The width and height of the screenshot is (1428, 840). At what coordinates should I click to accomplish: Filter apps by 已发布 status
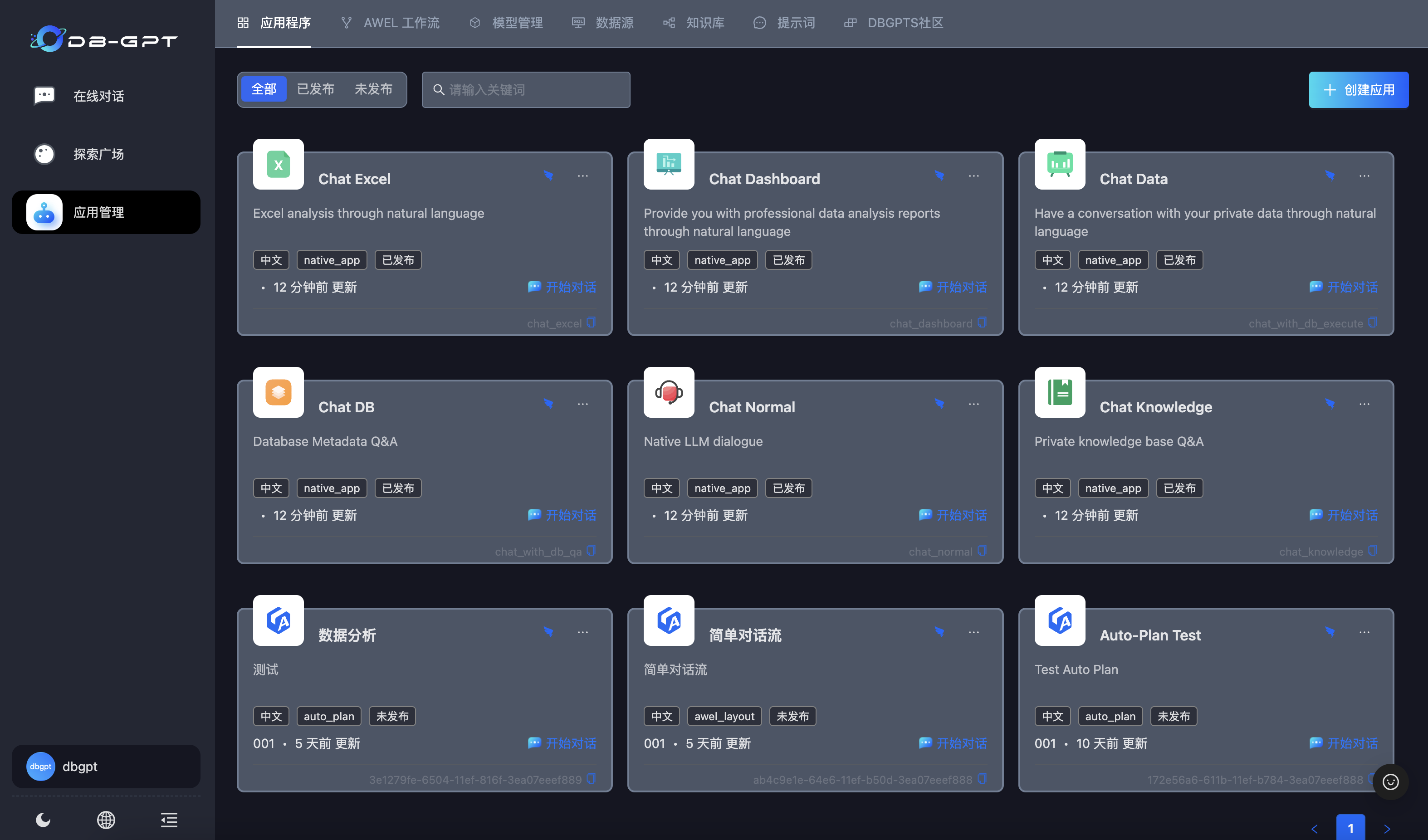(316, 89)
